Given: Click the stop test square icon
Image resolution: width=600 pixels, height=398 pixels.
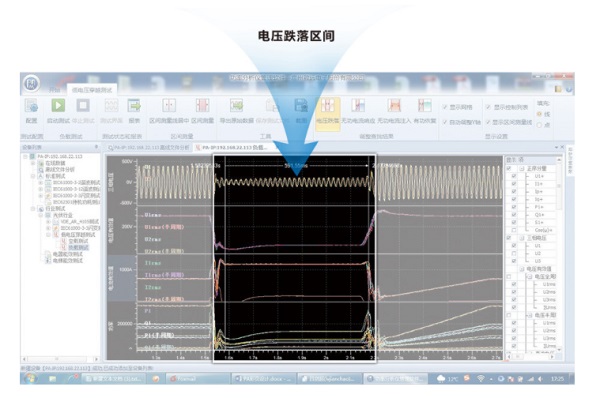Looking at the screenshot, I should coord(83,106).
